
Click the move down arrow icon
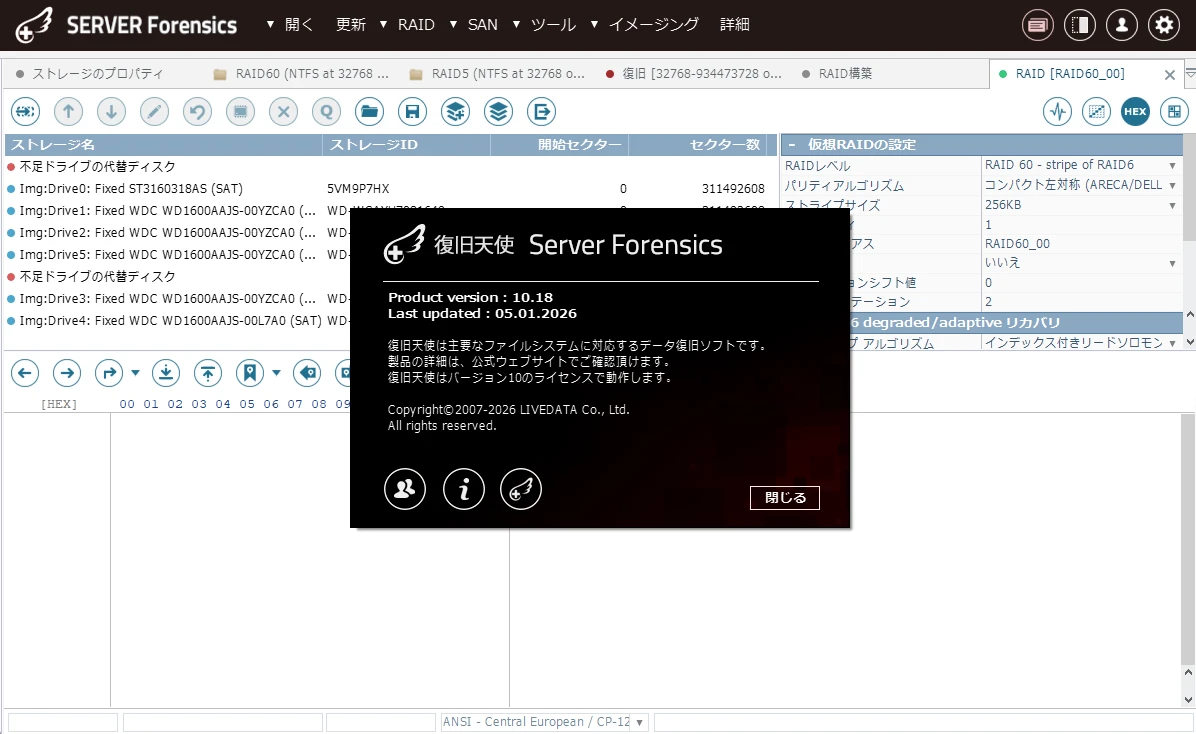111,112
